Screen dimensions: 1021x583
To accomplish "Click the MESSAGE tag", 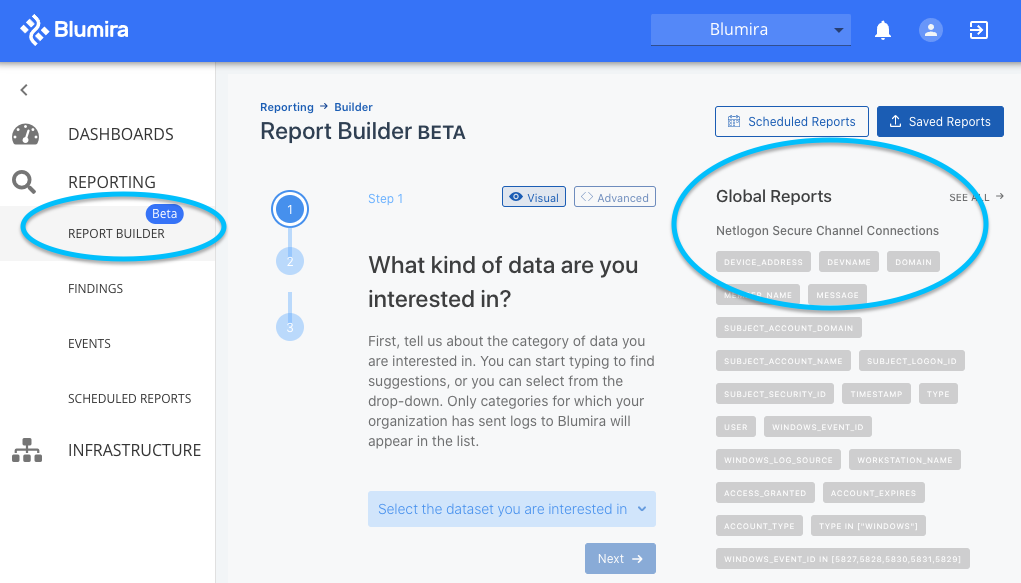I will (837, 295).
